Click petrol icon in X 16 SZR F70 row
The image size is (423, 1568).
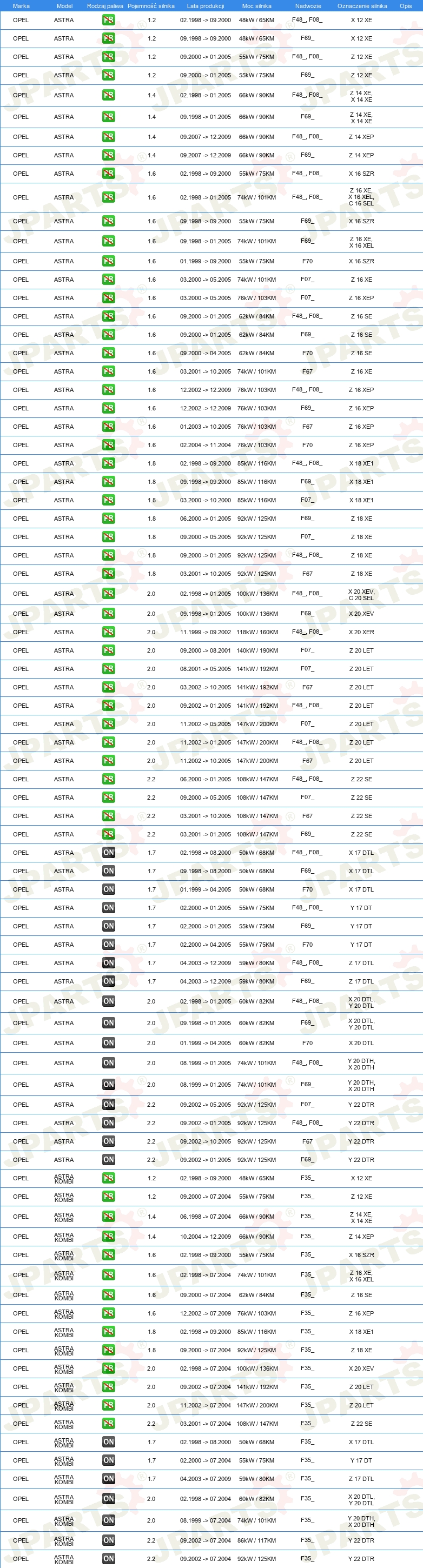108,261
